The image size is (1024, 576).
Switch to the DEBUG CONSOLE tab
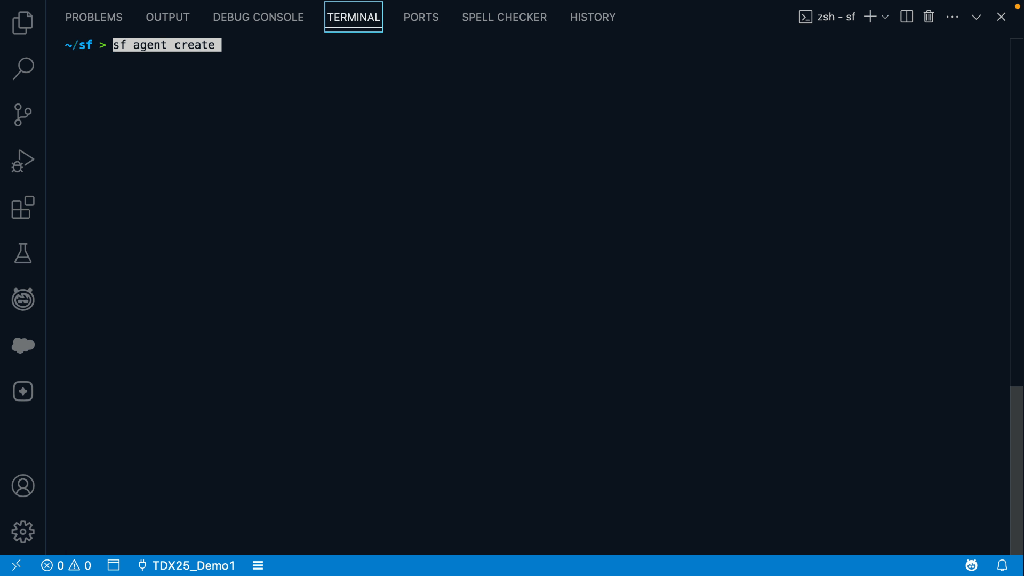tap(258, 17)
